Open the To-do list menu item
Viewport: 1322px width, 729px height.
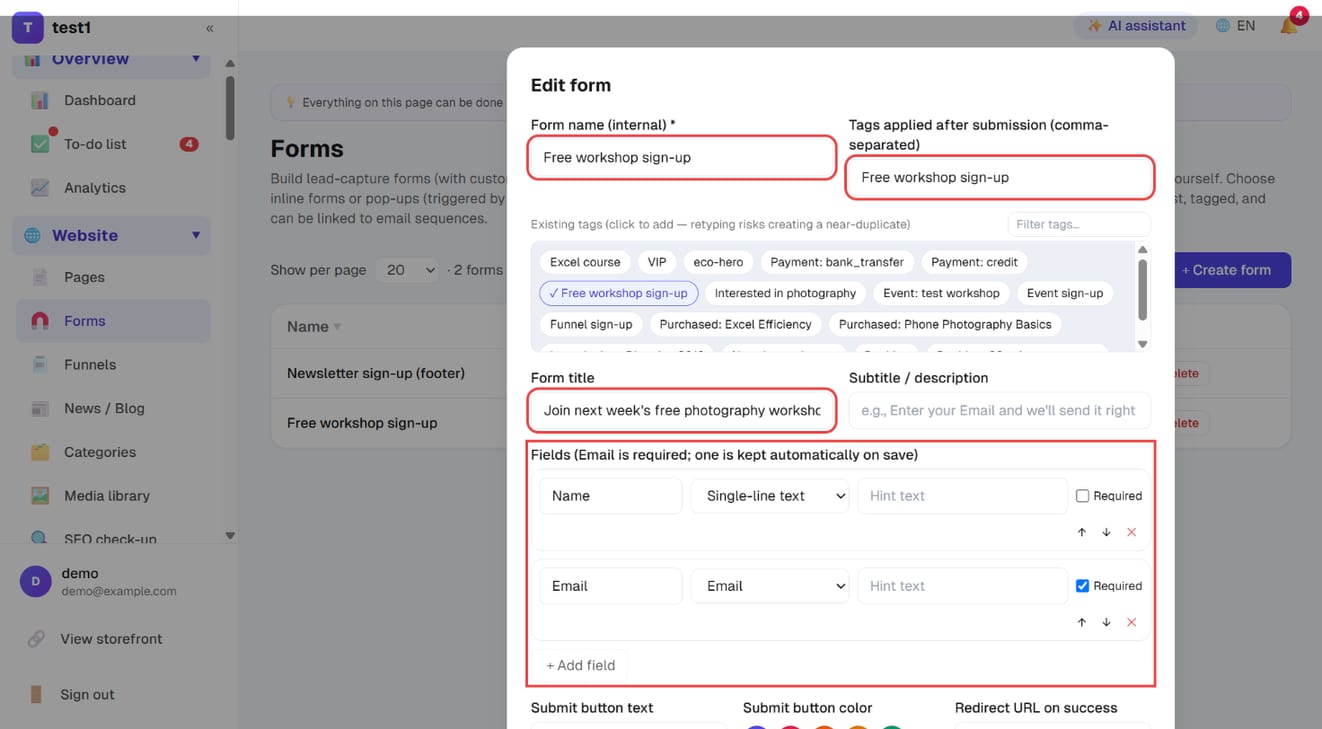[112, 144]
